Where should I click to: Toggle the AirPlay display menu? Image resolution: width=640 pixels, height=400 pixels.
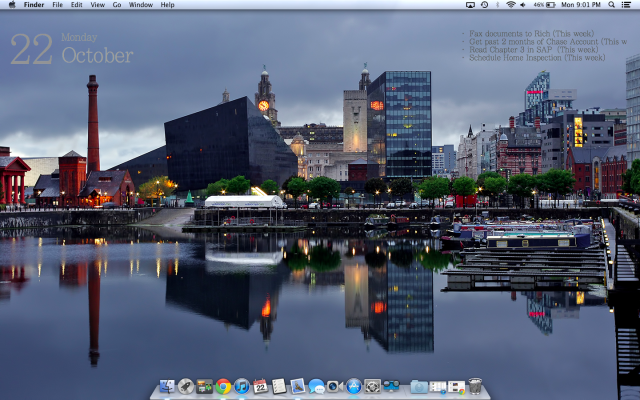click(x=470, y=5)
